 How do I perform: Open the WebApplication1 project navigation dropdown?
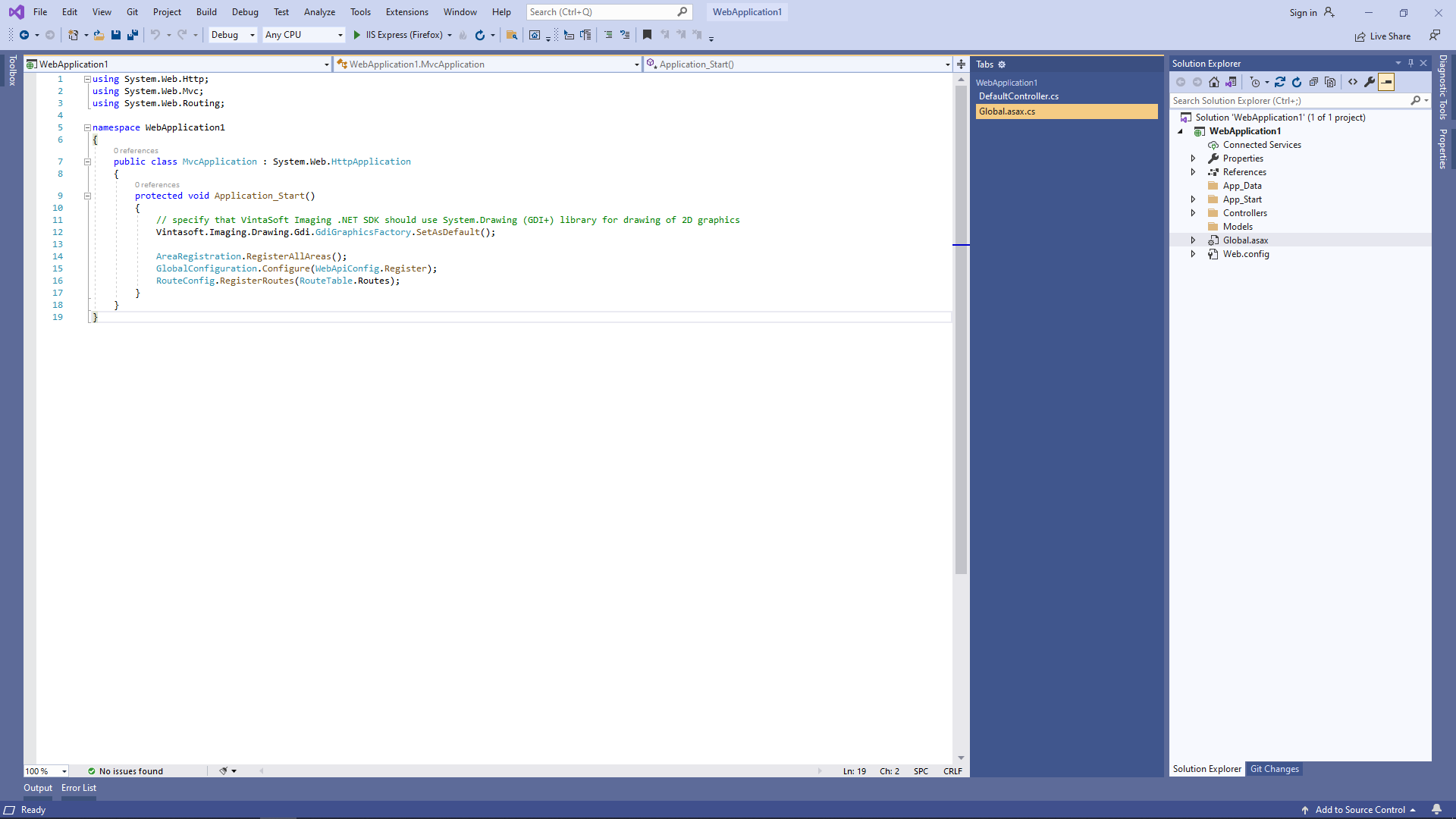(178, 64)
